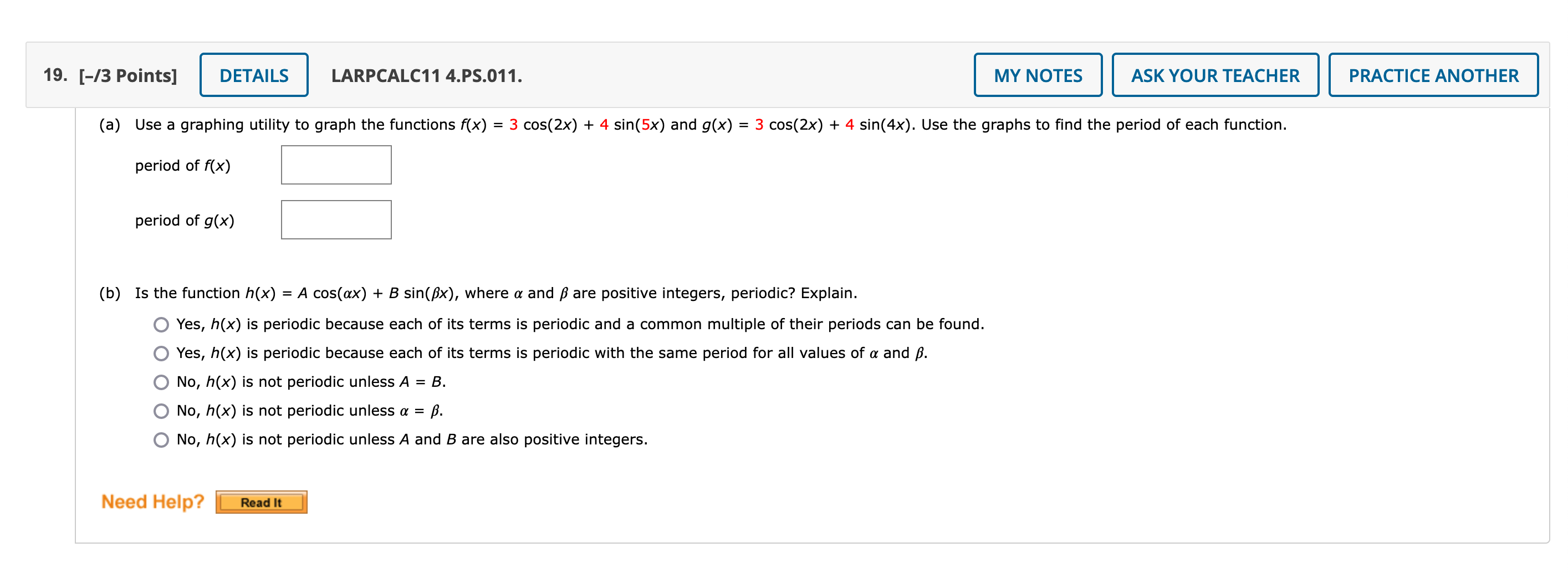This screenshot has height=573, width=1568.
Task: Click PRACTICE ANOTHER to get a new version
Action: point(1433,75)
